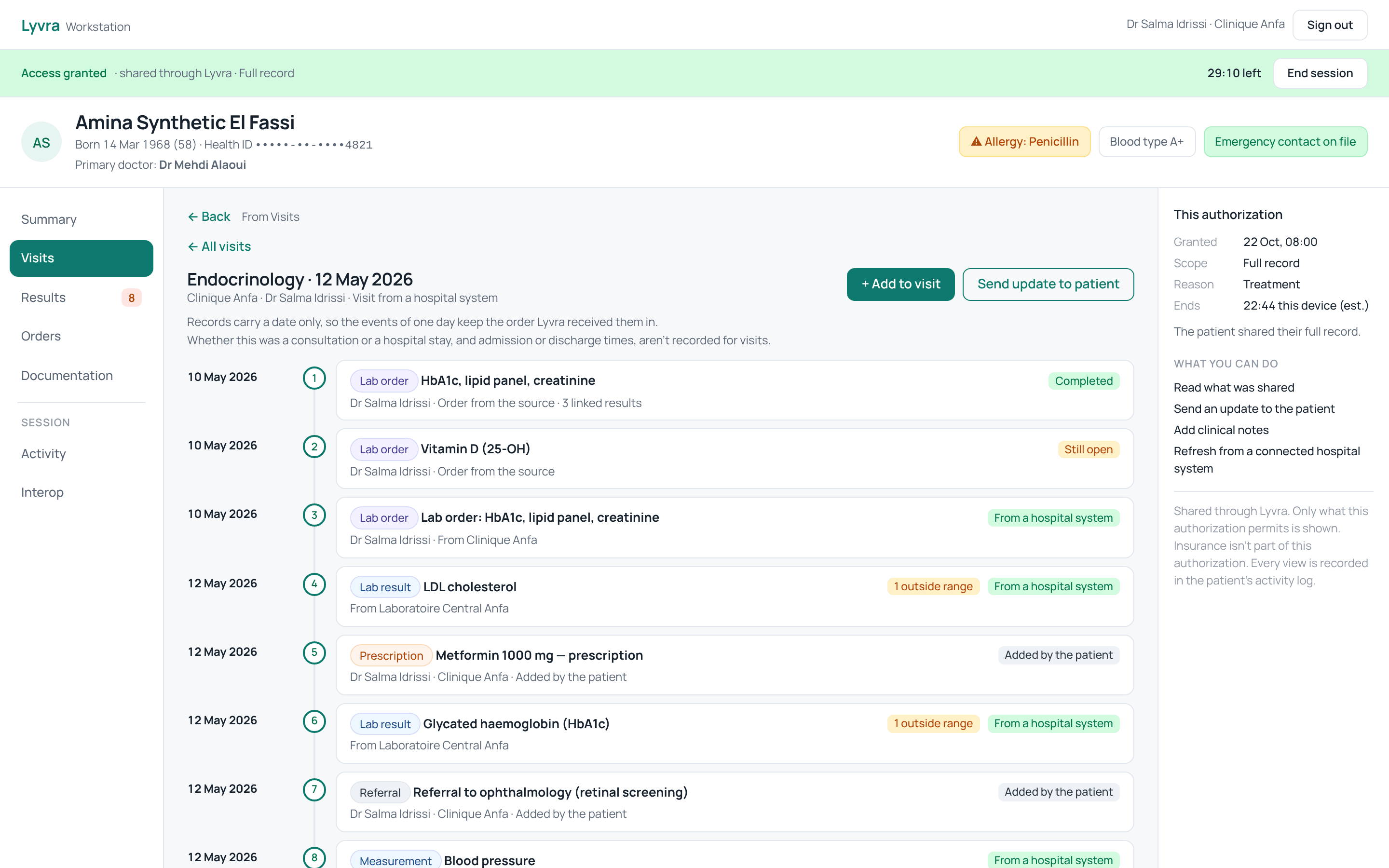Click the Sign out button

pyautogui.click(x=1329, y=25)
